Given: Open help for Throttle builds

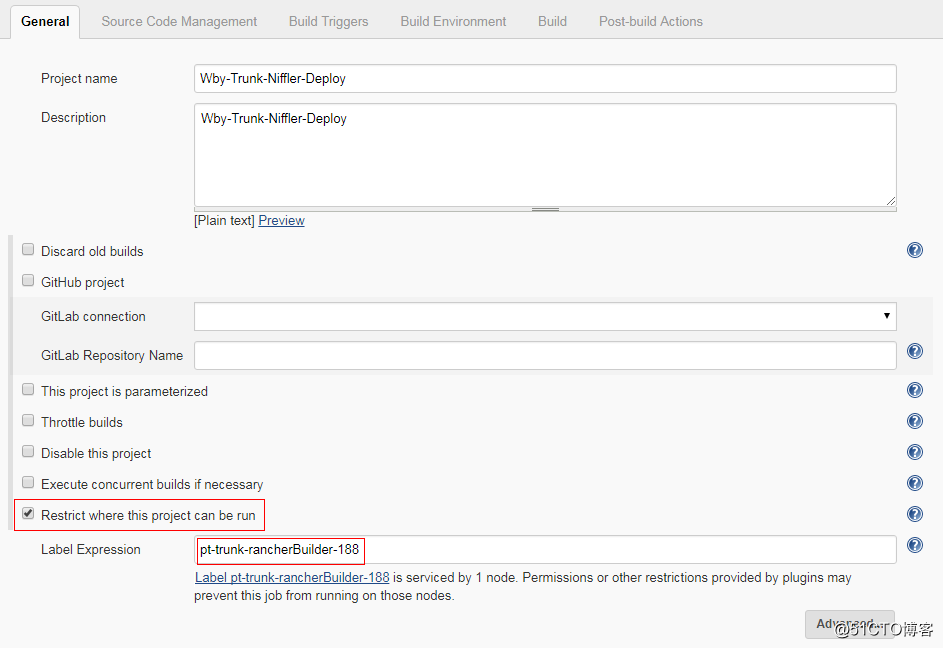Looking at the screenshot, I should click(x=915, y=421).
